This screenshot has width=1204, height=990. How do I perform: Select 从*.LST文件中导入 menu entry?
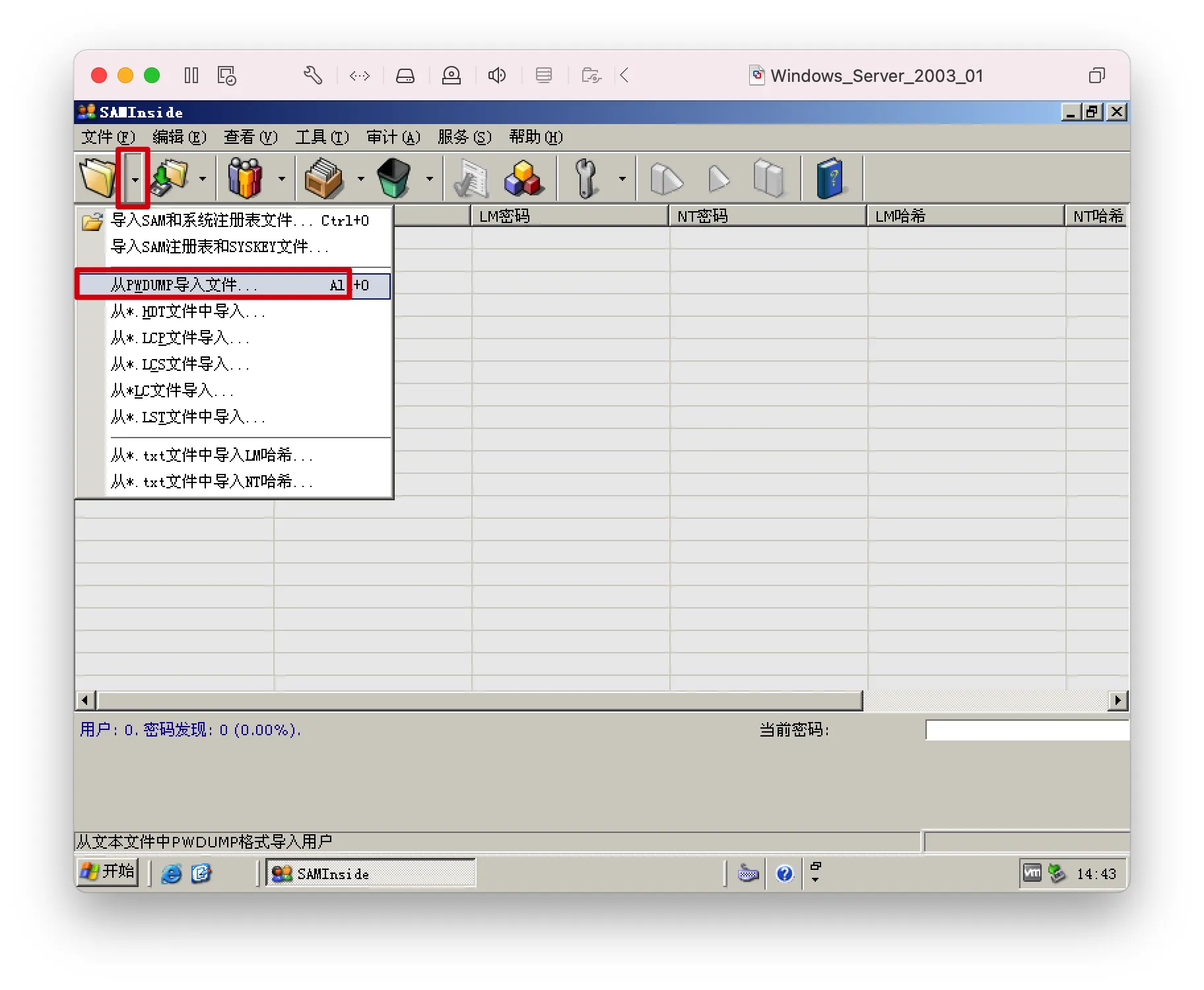pos(234,417)
